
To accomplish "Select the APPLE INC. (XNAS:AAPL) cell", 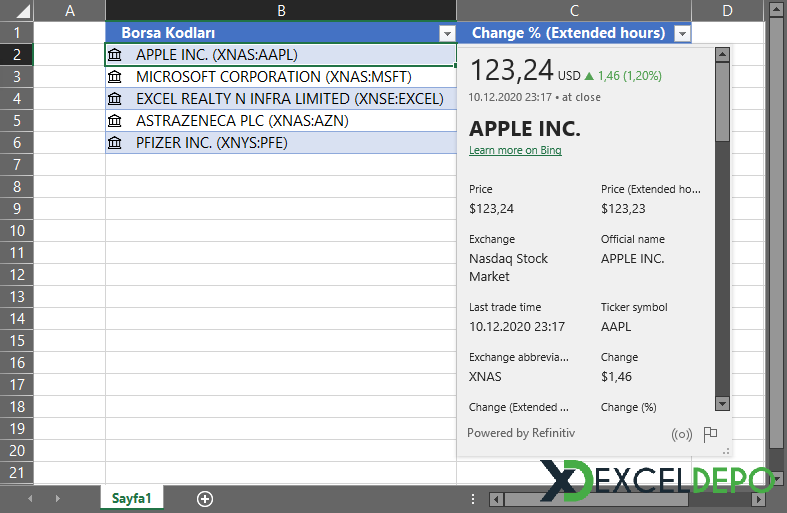I will click(x=281, y=55).
